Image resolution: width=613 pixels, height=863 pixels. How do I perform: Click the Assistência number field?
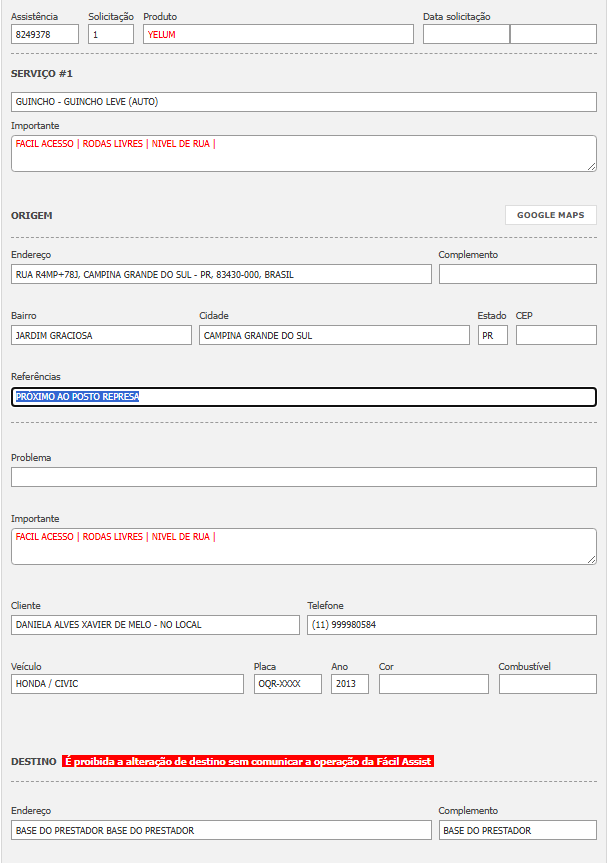pyautogui.click(x=45, y=34)
